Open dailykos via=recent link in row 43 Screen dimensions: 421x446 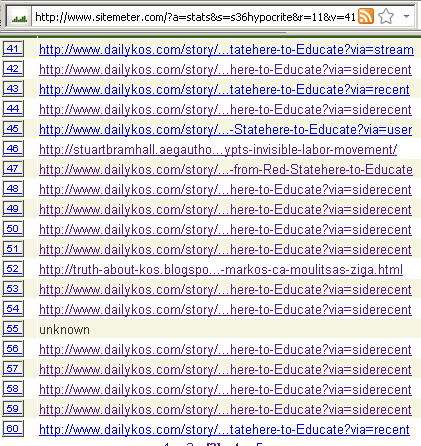coord(224,90)
